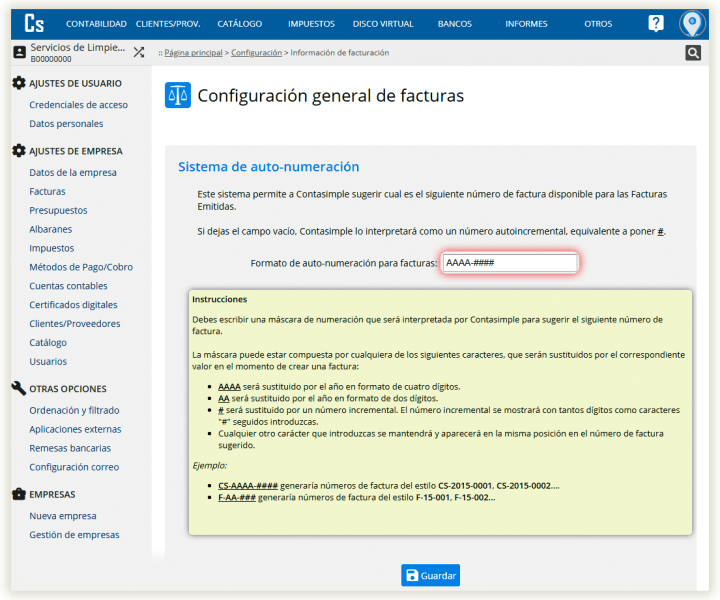This screenshot has width=720, height=600.
Task: Follow the Página principal breadcrumb link
Action: [193, 53]
